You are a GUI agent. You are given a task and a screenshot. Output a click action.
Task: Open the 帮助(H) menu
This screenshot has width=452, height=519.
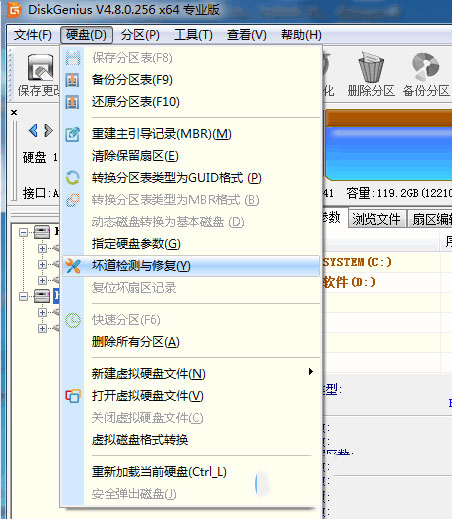click(x=301, y=35)
